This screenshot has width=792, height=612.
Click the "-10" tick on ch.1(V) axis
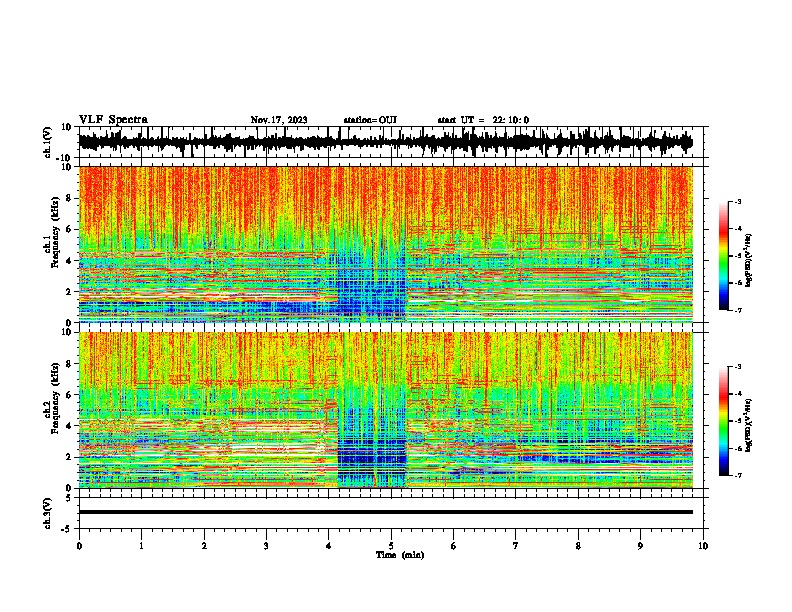[x=65, y=158]
